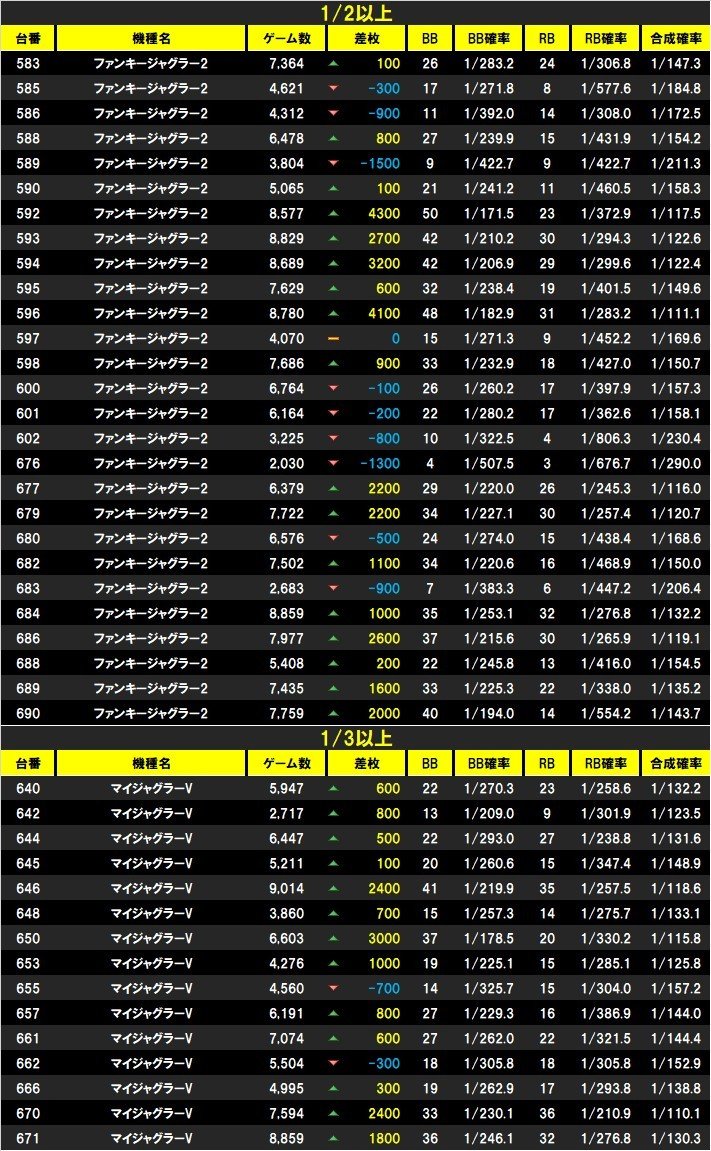The height and width of the screenshot is (1151, 711).
Task: Click the red down arrow in row 676
Action: tap(334, 463)
